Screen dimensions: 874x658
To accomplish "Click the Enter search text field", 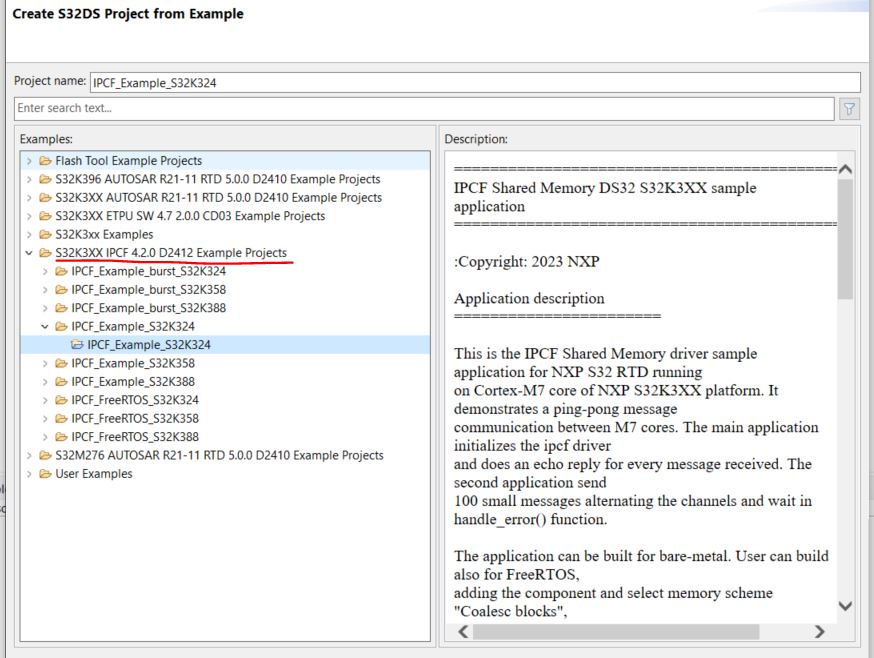I will pos(300,108).
